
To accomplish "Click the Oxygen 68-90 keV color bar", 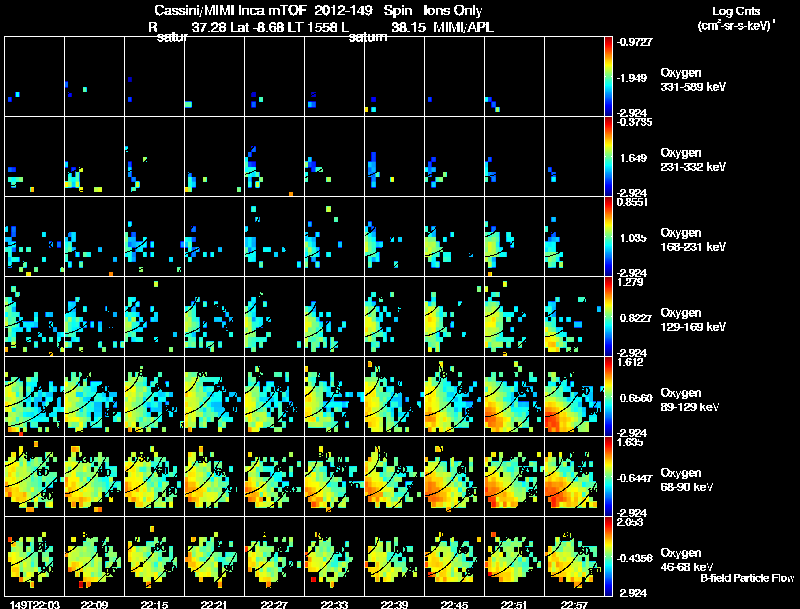I will pyautogui.click(x=608, y=476).
